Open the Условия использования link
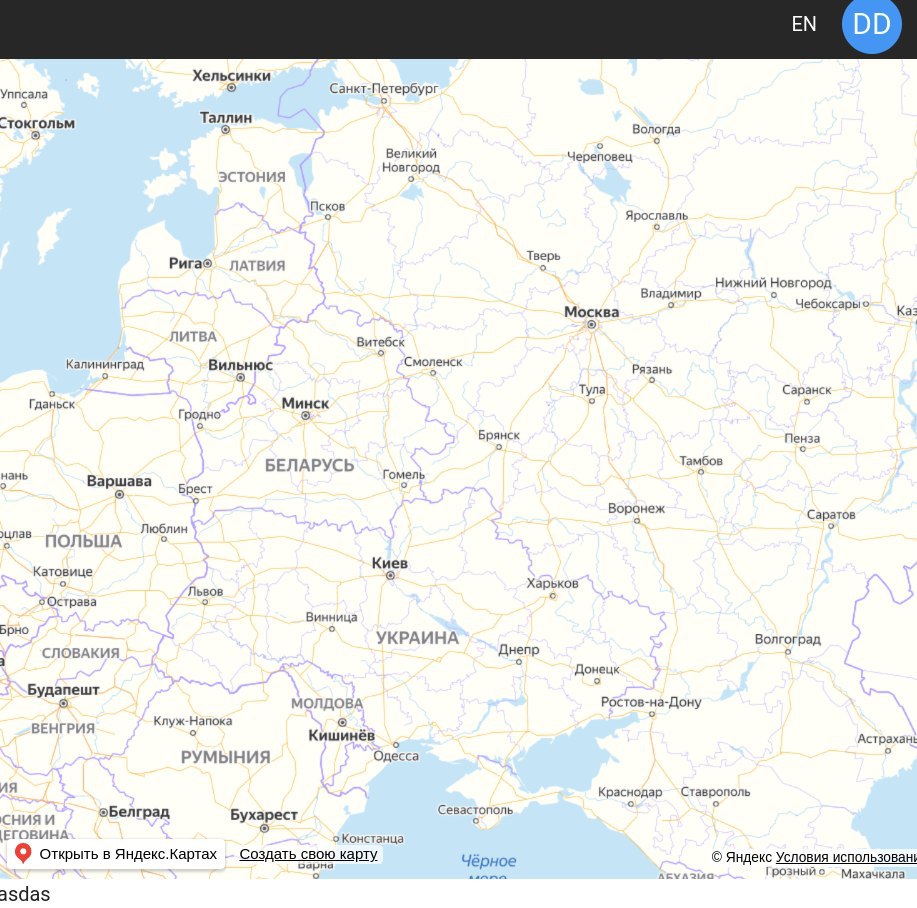 [846, 857]
